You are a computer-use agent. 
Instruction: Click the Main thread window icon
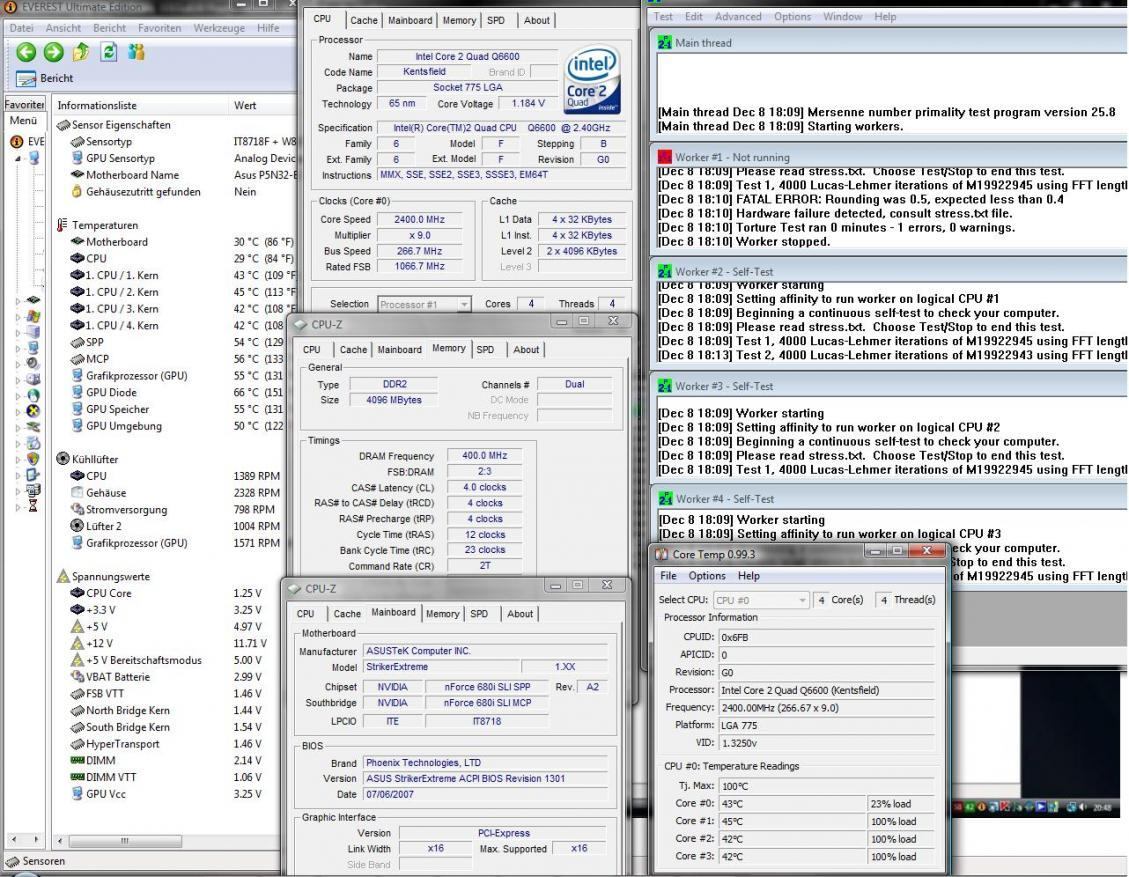664,43
